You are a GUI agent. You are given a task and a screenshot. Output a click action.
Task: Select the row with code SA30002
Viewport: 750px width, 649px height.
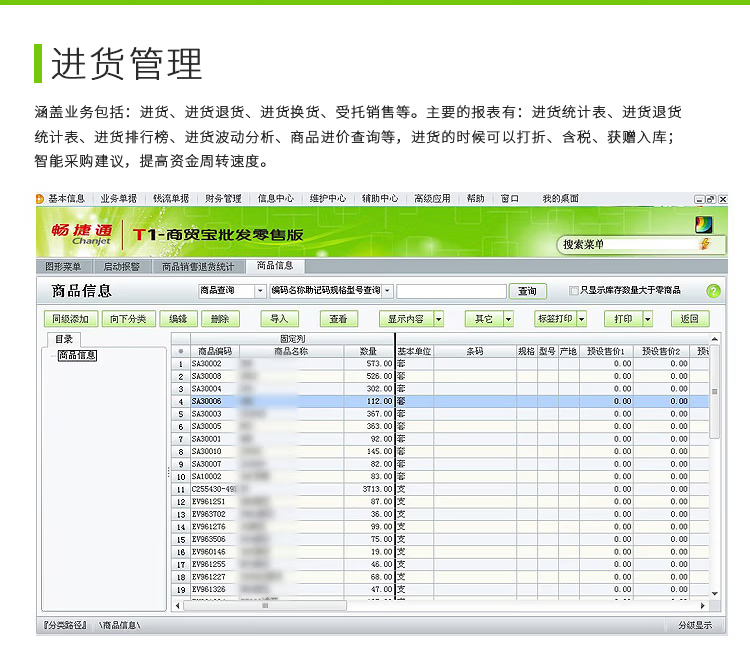440,363
